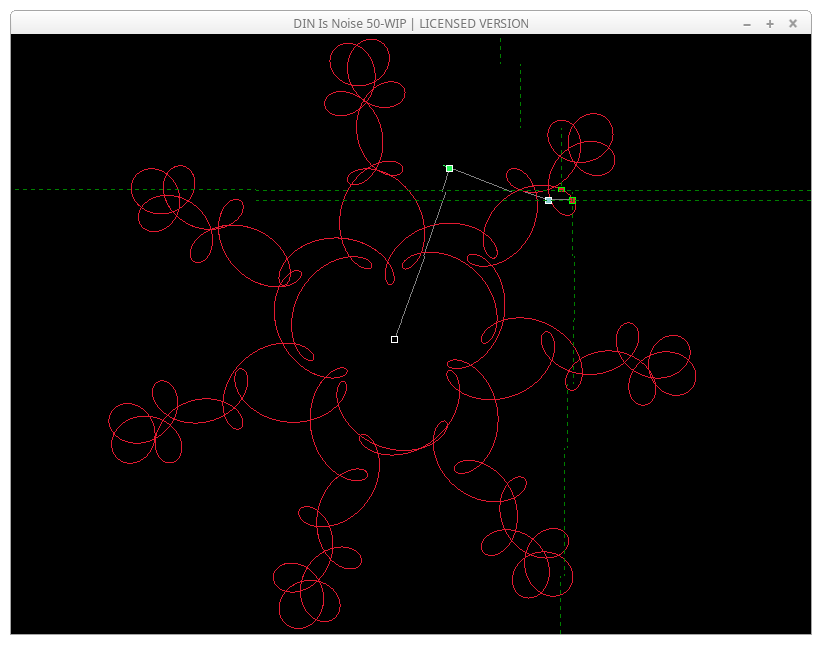
Task: Click the upper-right petal cluster of the curve
Action: tap(580, 145)
